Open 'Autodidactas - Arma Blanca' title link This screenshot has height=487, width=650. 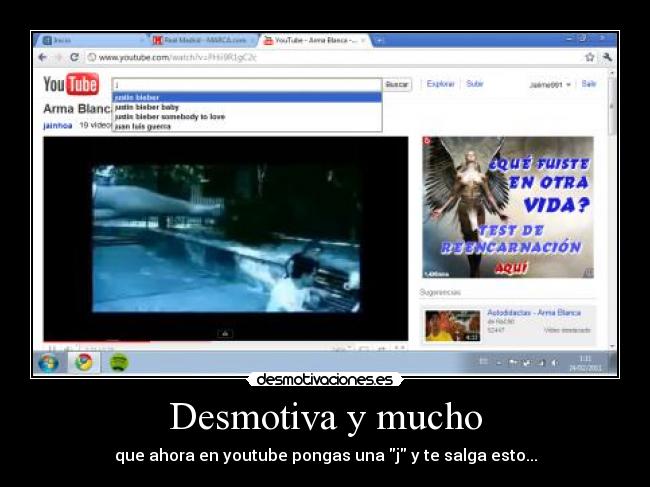tap(534, 313)
